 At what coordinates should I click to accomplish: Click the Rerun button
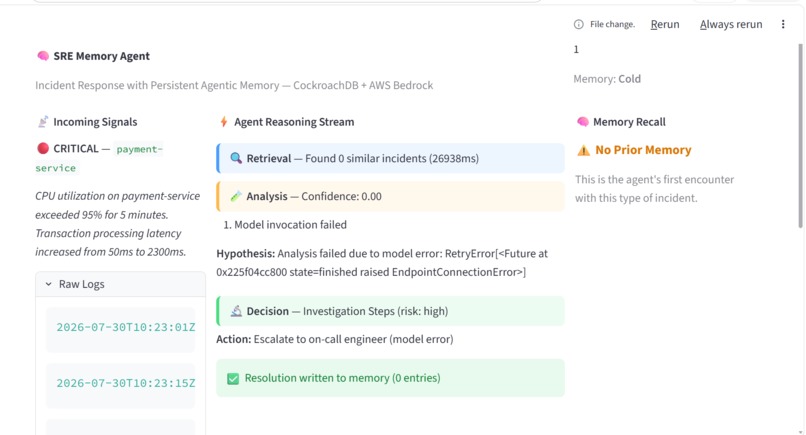665,24
